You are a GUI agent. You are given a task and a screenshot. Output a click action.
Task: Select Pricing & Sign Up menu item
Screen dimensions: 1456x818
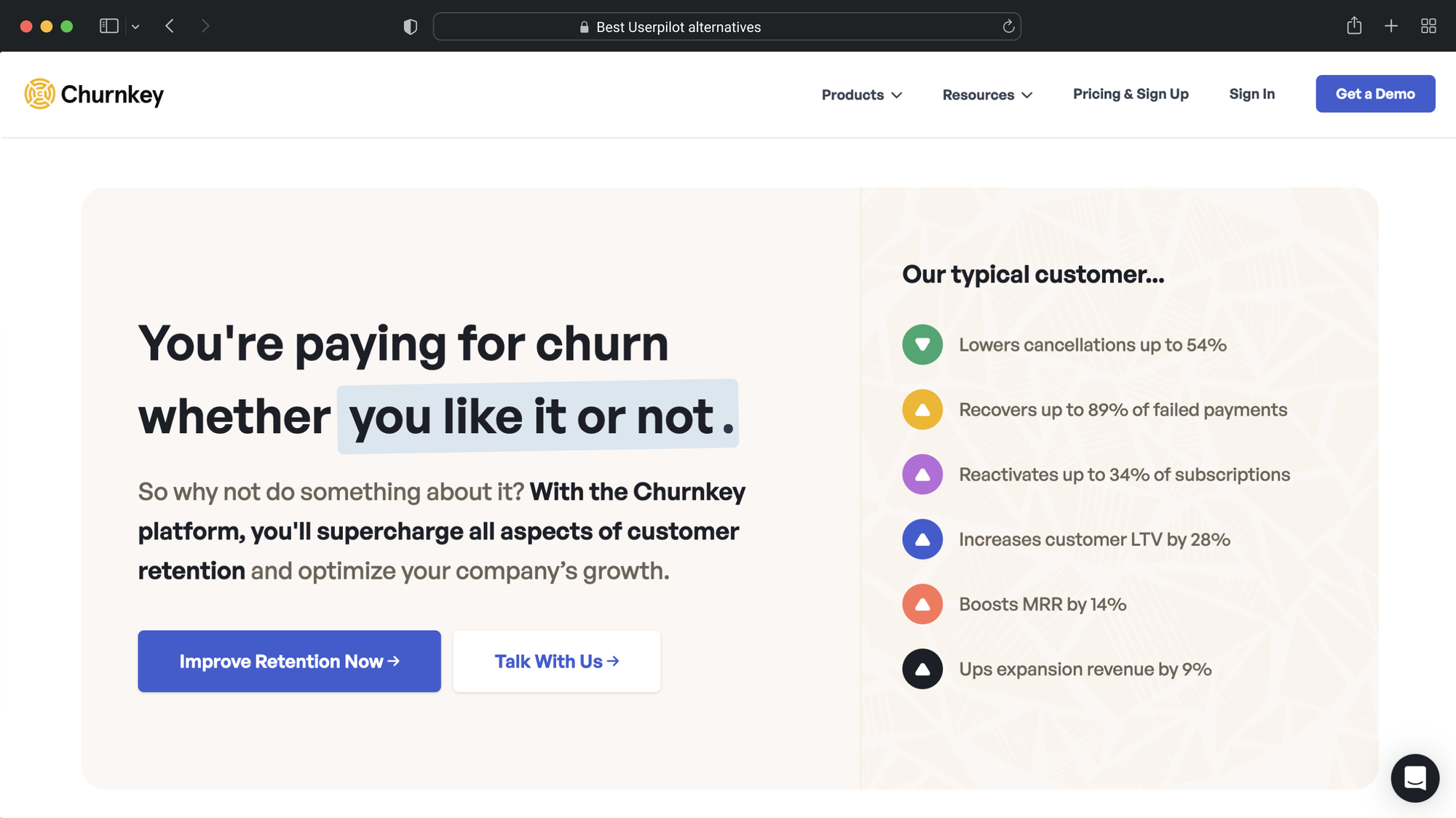tap(1130, 94)
